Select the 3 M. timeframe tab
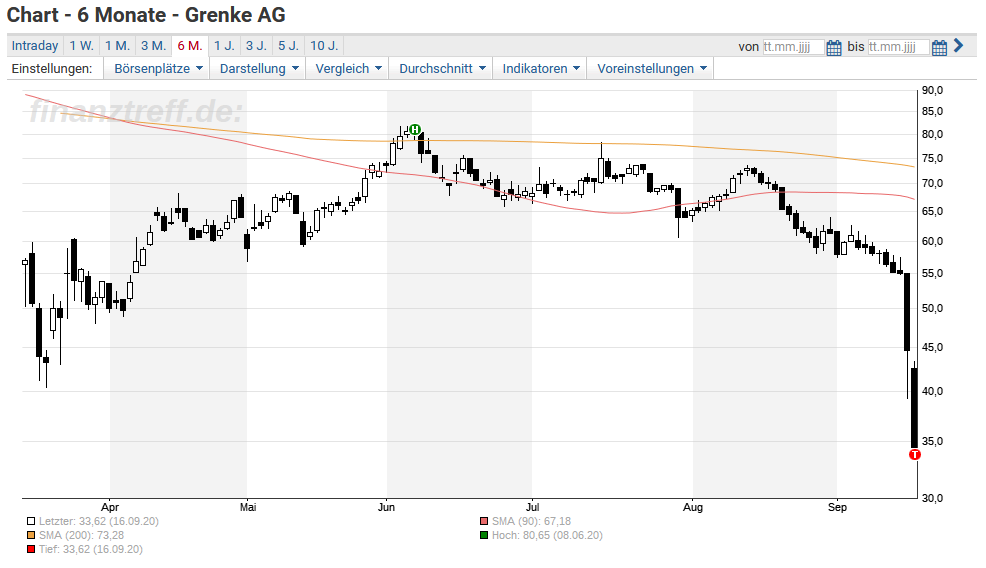 pyautogui.click(x=153, y=46)
